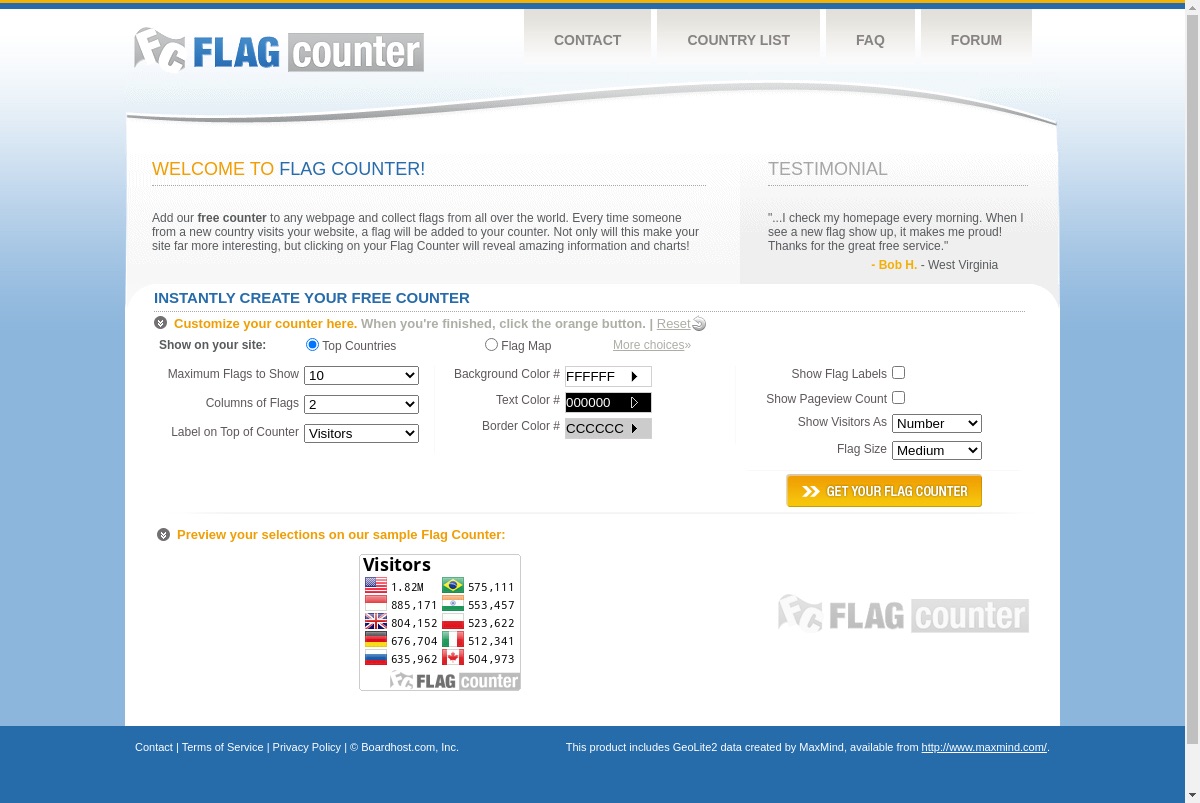Click the footer Contact link
This screenshot has height=803, width=1200.
[154, 747]
